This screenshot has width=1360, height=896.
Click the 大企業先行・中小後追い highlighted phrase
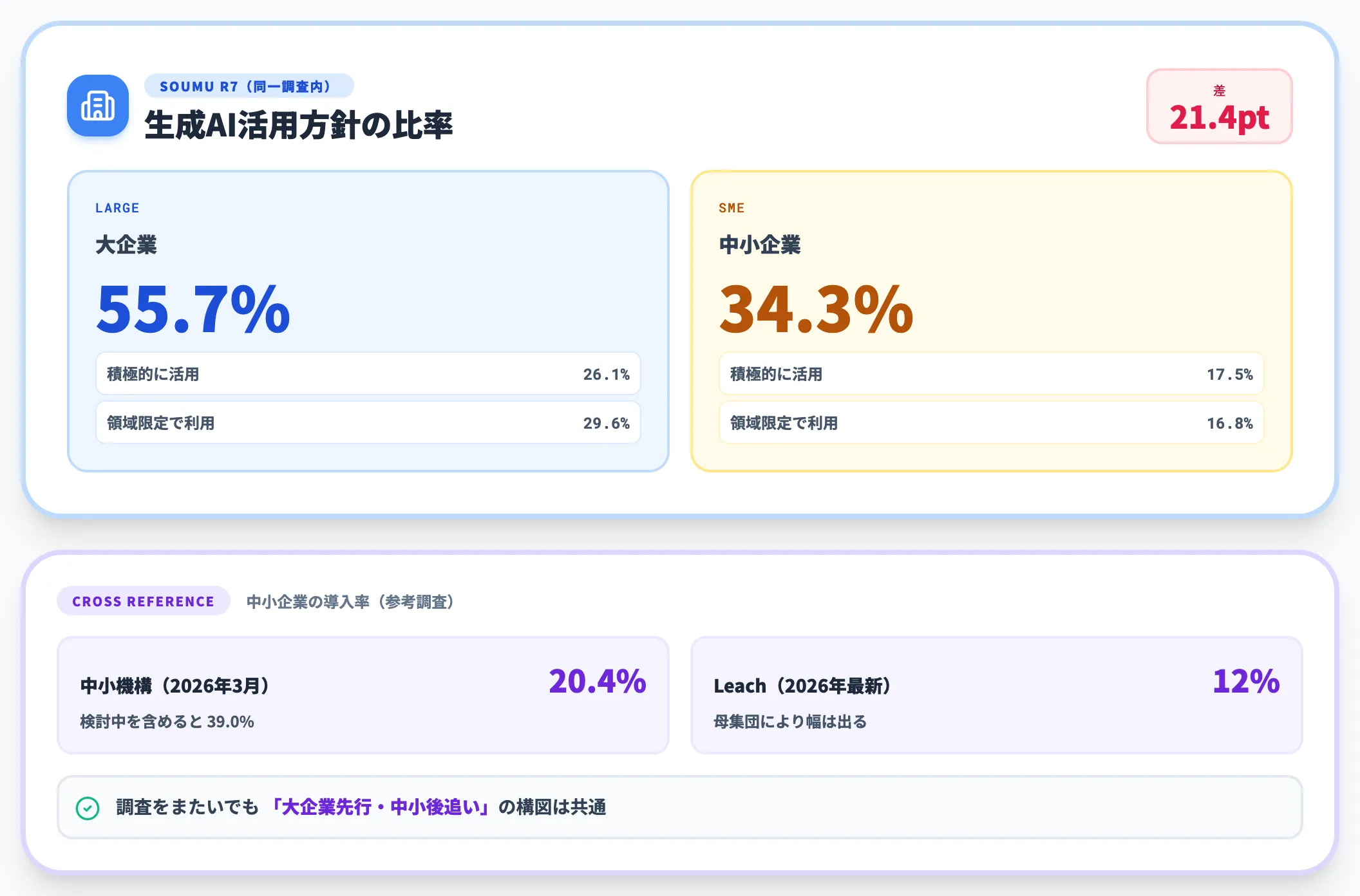click(381, 807)
